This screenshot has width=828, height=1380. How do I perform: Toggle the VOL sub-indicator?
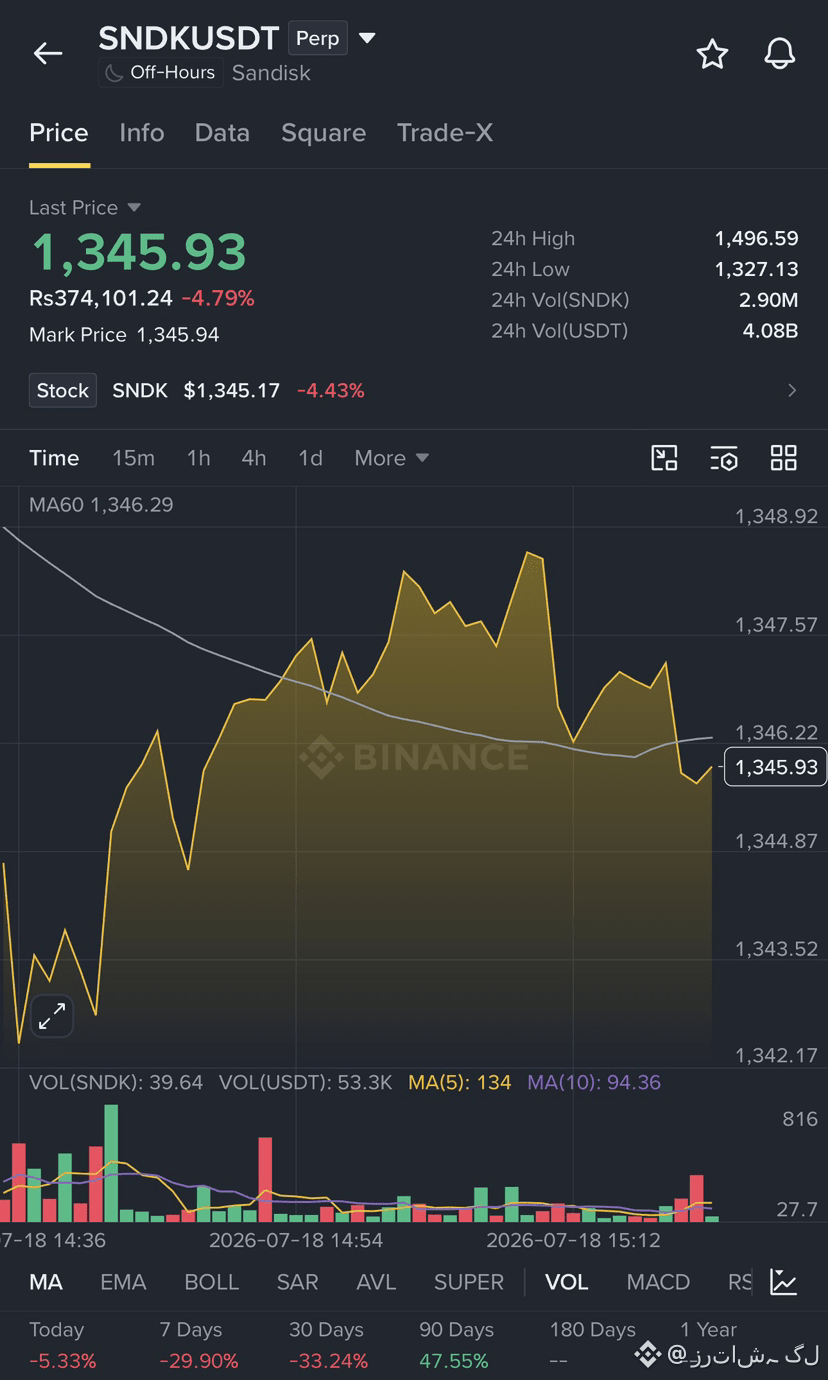click(567, 1282)
